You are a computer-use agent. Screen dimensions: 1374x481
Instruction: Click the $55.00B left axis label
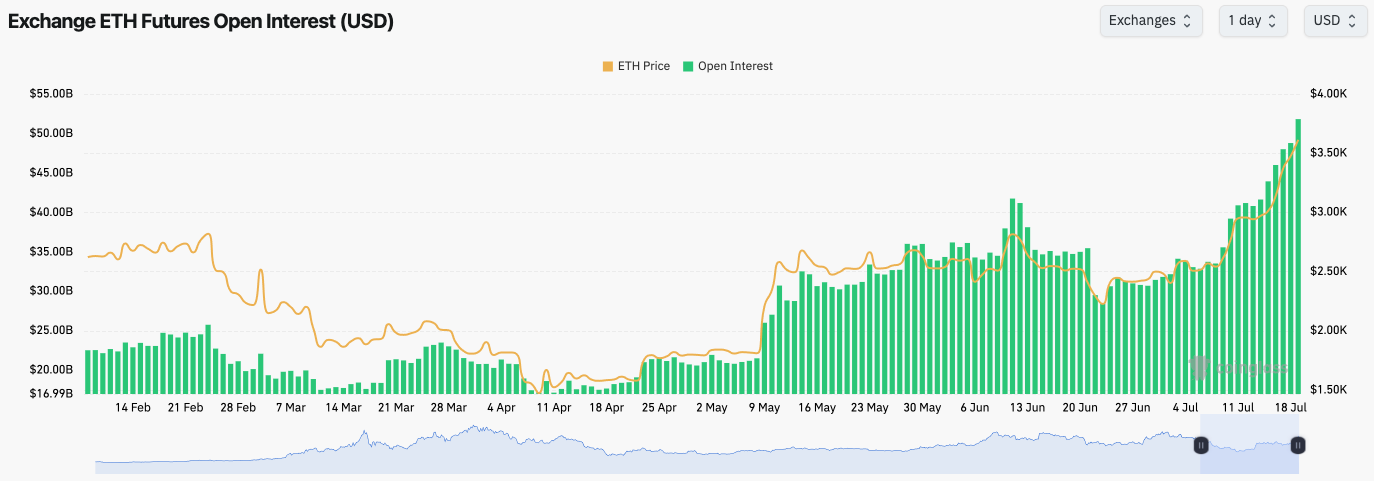(x=52, y=94)
